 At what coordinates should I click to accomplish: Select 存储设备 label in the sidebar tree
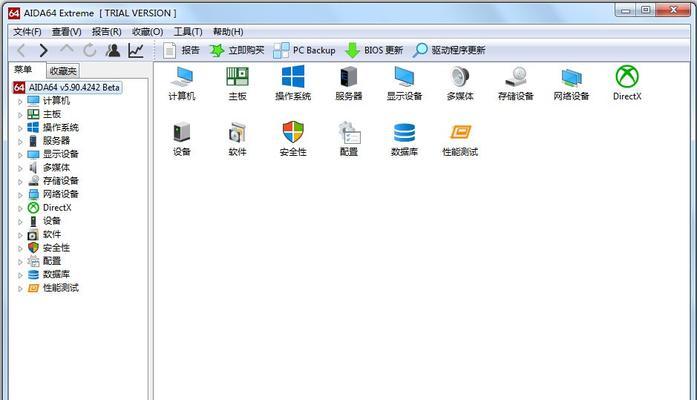tap(60, 181)
